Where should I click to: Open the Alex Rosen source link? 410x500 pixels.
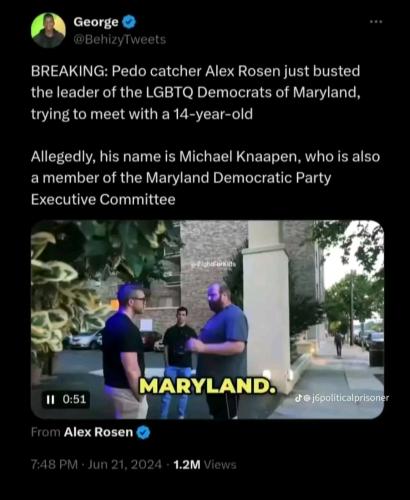pos(98,432)
